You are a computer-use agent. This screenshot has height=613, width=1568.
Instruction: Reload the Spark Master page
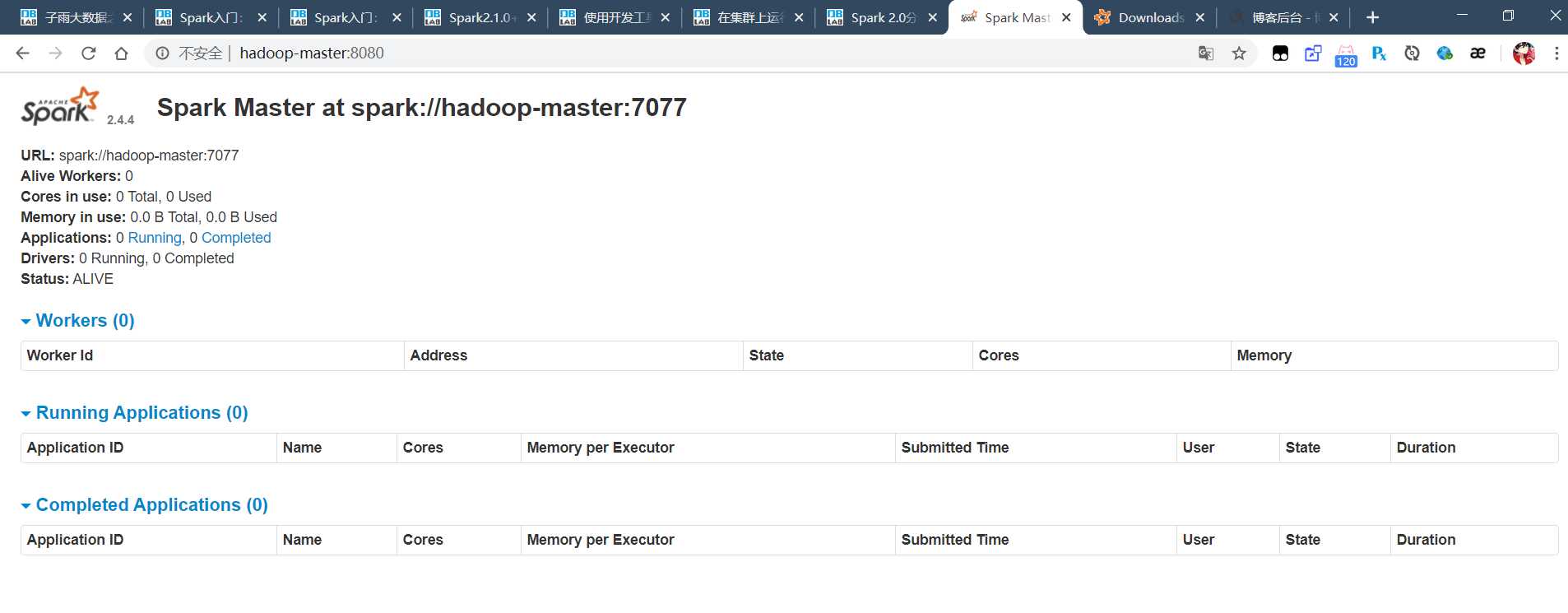88,53
